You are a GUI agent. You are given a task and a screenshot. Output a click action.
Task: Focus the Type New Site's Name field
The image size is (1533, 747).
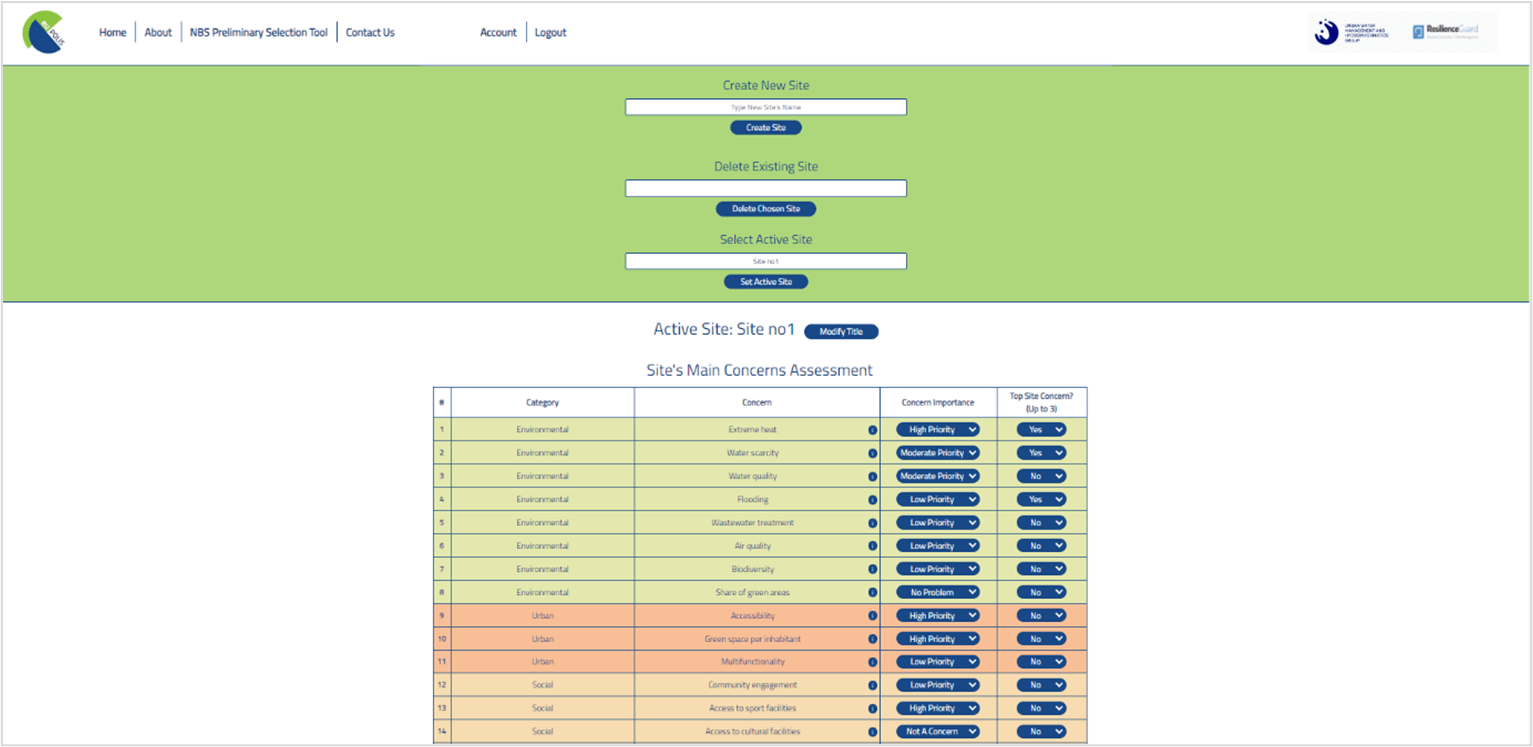coord(766,107)
